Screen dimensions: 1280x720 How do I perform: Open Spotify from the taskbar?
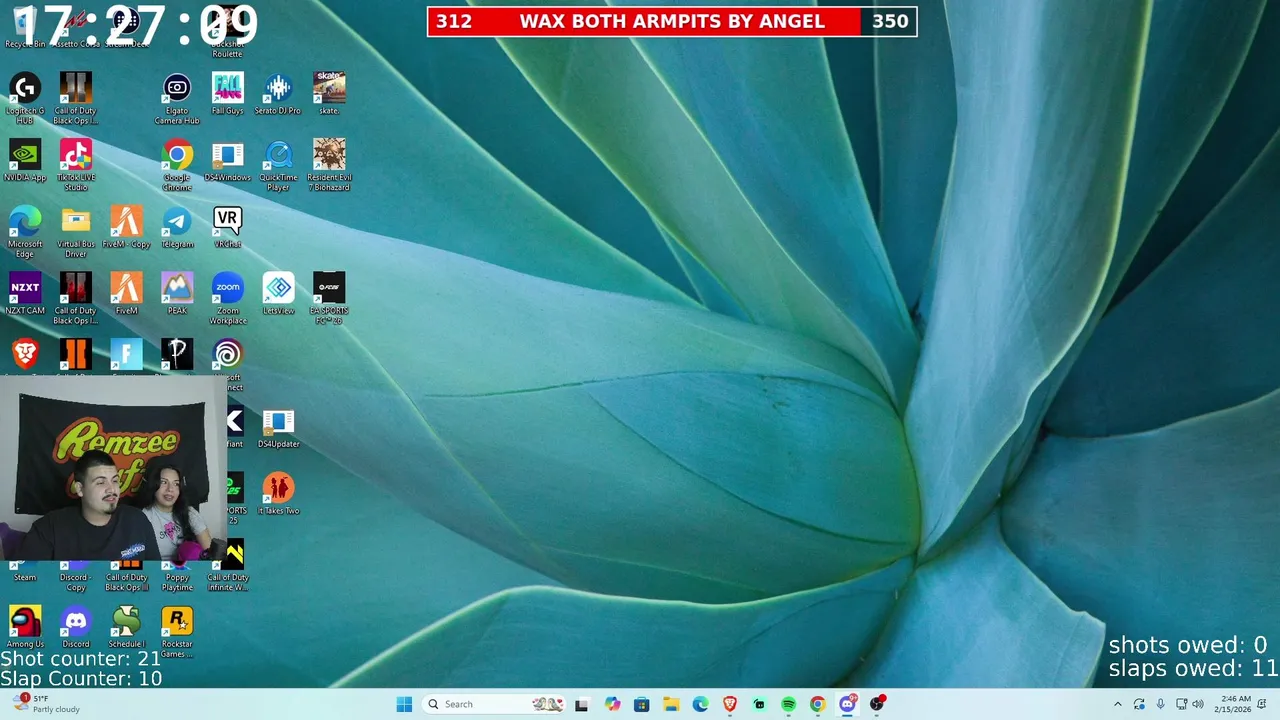[788, 704]
